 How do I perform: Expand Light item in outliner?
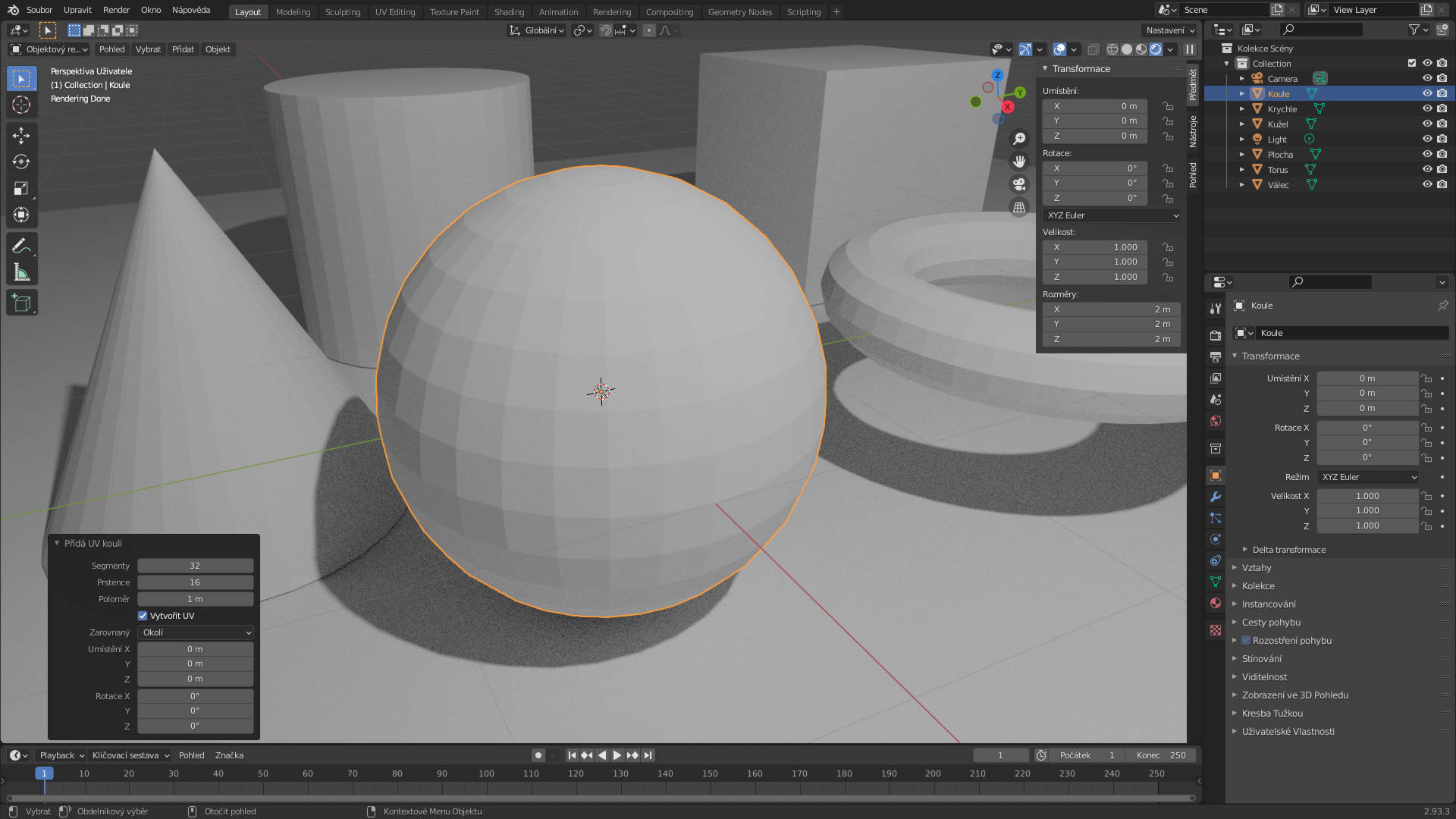click(1241, 140)
